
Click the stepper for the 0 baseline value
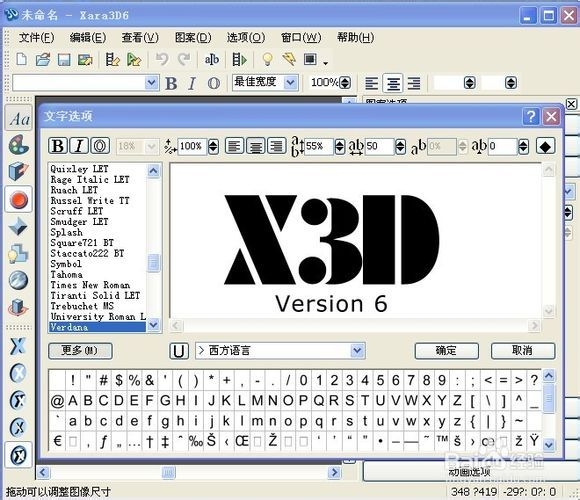[x=523, y=146]
